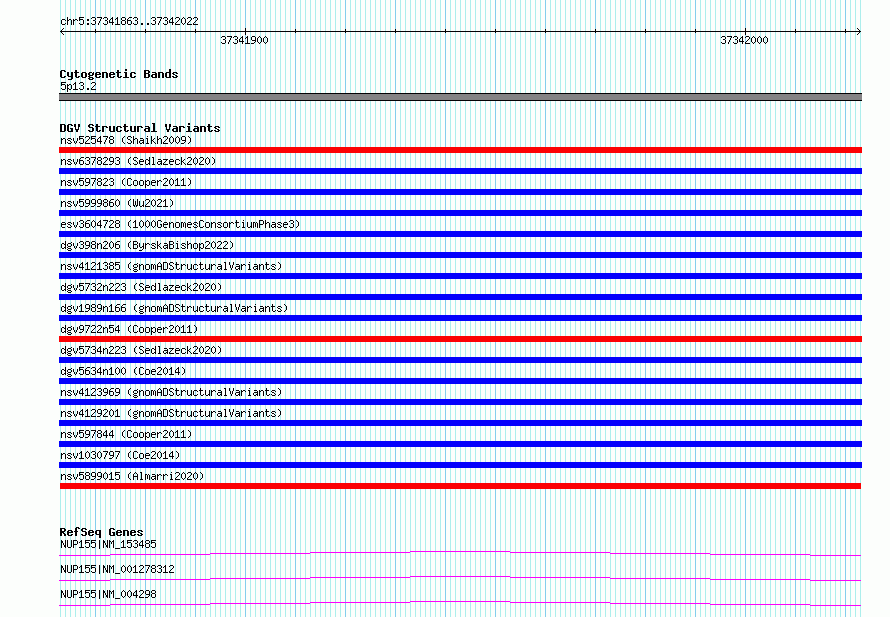This screenshot has width=890, height=617.
Task: Select dgv5732n223 (Sedlazeck2020) label
Action: tap(141, 287)
